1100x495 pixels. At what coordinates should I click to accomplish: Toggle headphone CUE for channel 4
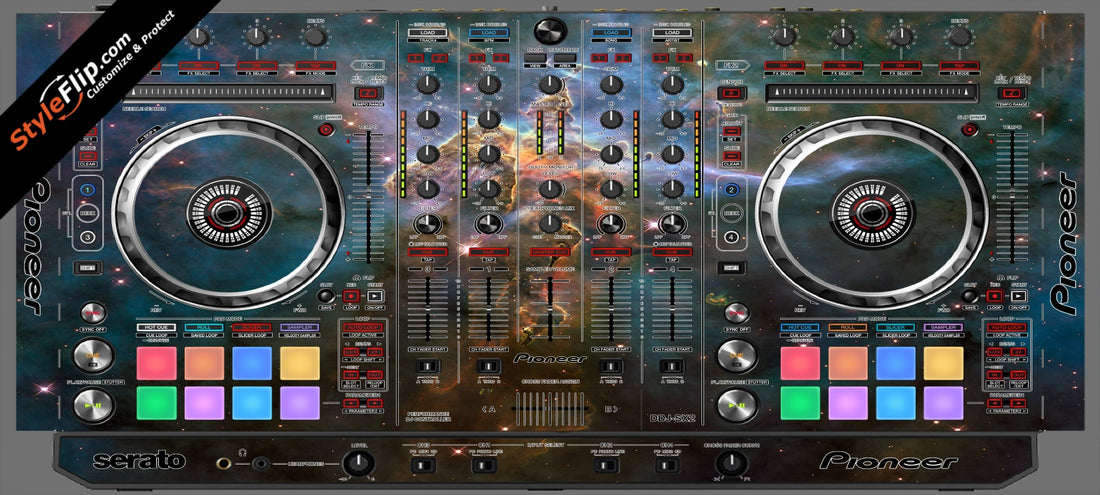(x=672, y=251)
